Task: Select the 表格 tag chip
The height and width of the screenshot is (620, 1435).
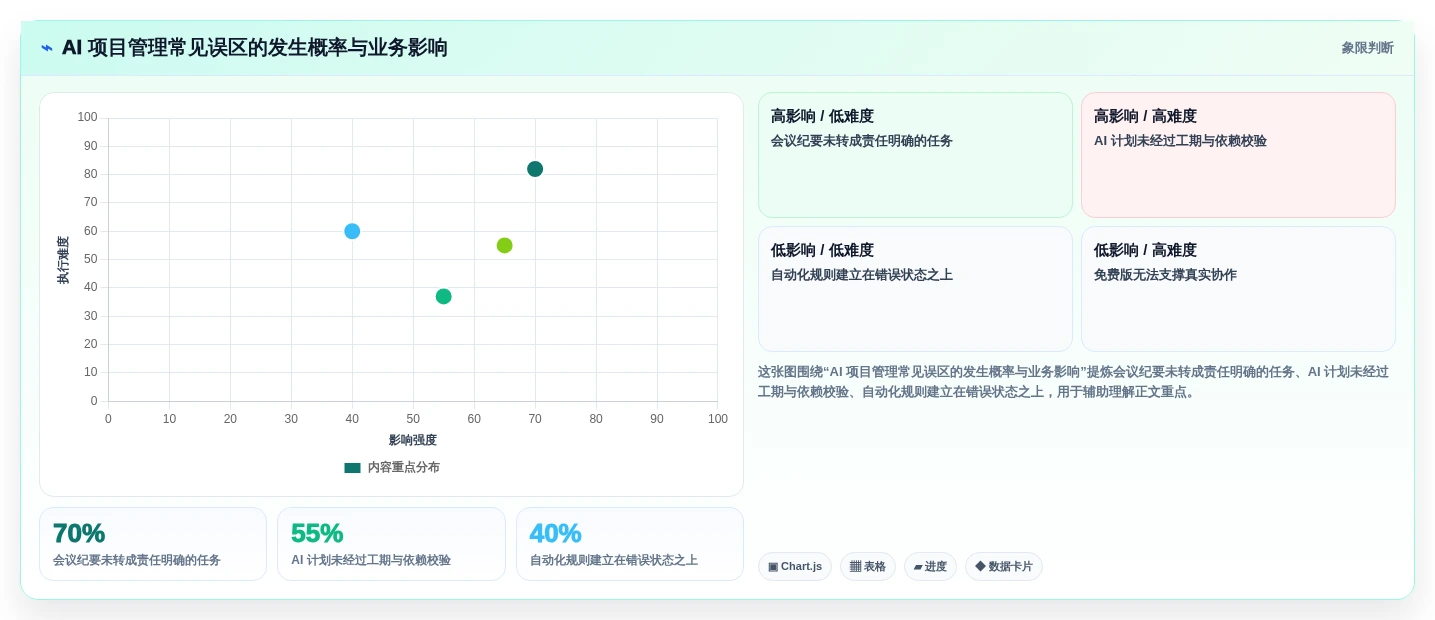Action: 868,567
